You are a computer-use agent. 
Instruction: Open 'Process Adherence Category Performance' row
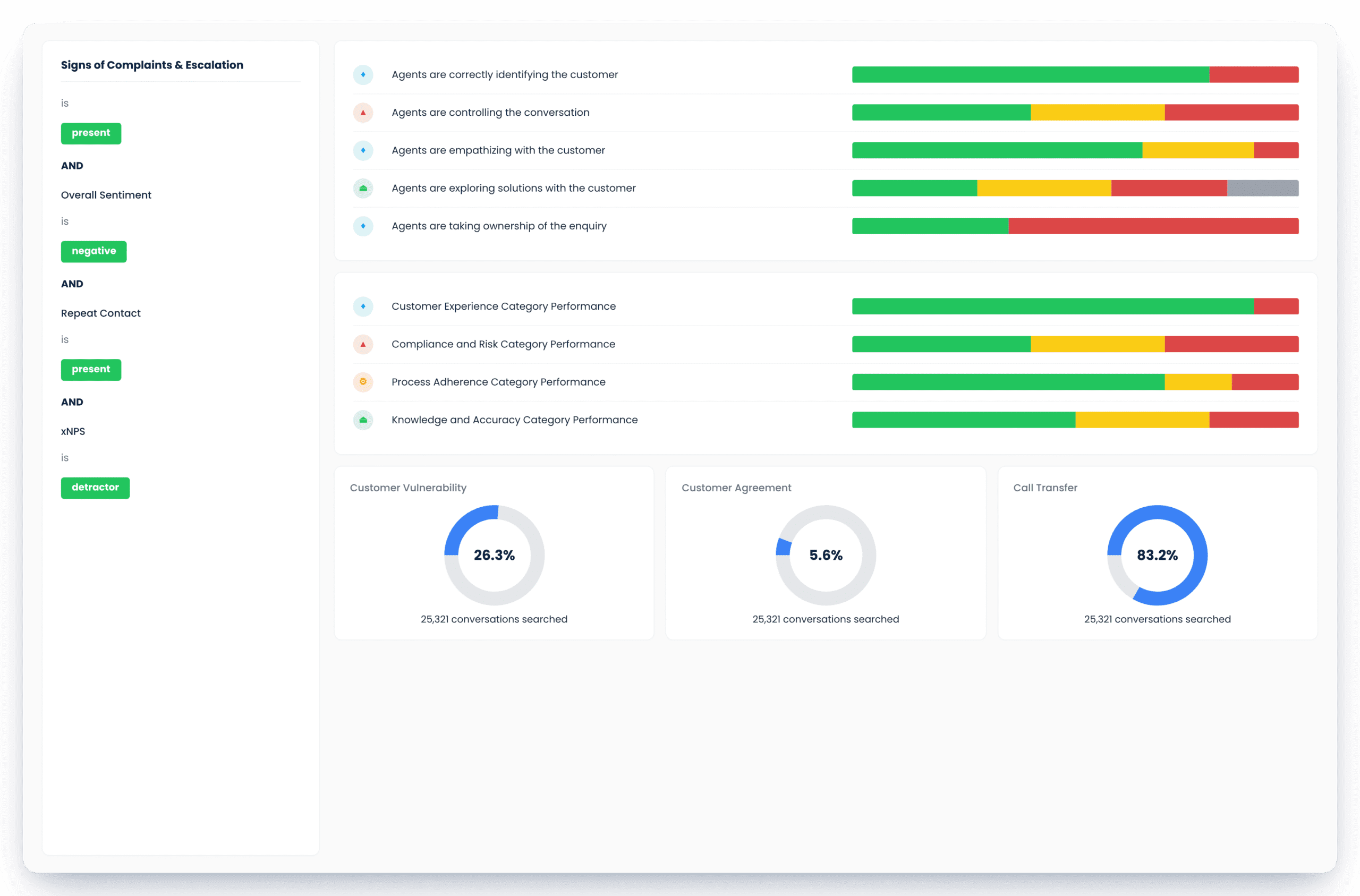826,382
